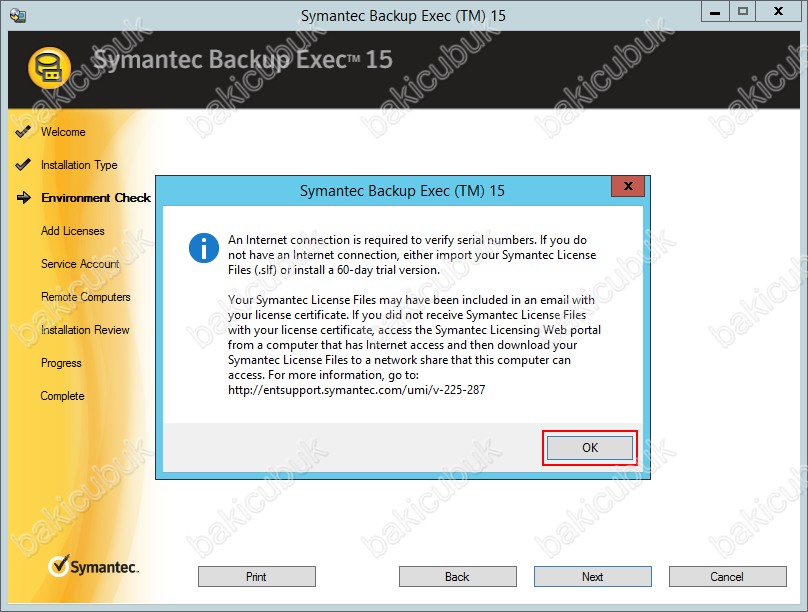Click the dialog title Symantec Backup Exec (TM) 15

click(x=402, y=191)
